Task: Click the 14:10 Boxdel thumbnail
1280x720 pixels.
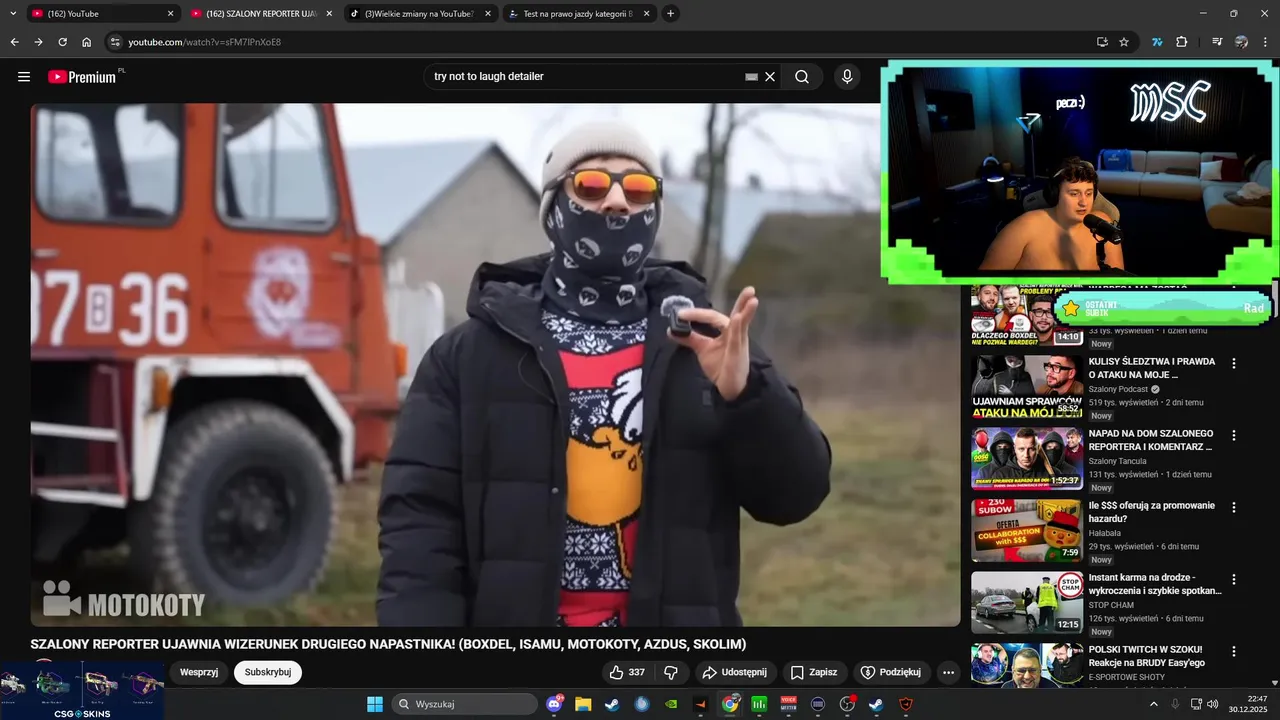Action: (1027, 316)
